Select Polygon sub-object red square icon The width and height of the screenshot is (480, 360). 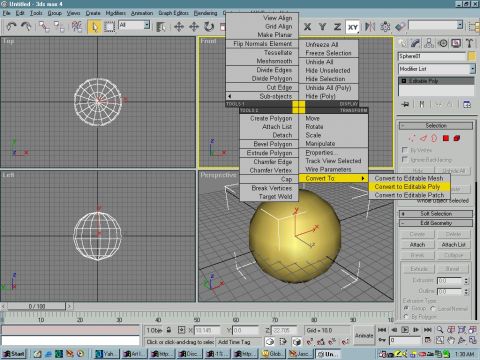coord(446,138)
